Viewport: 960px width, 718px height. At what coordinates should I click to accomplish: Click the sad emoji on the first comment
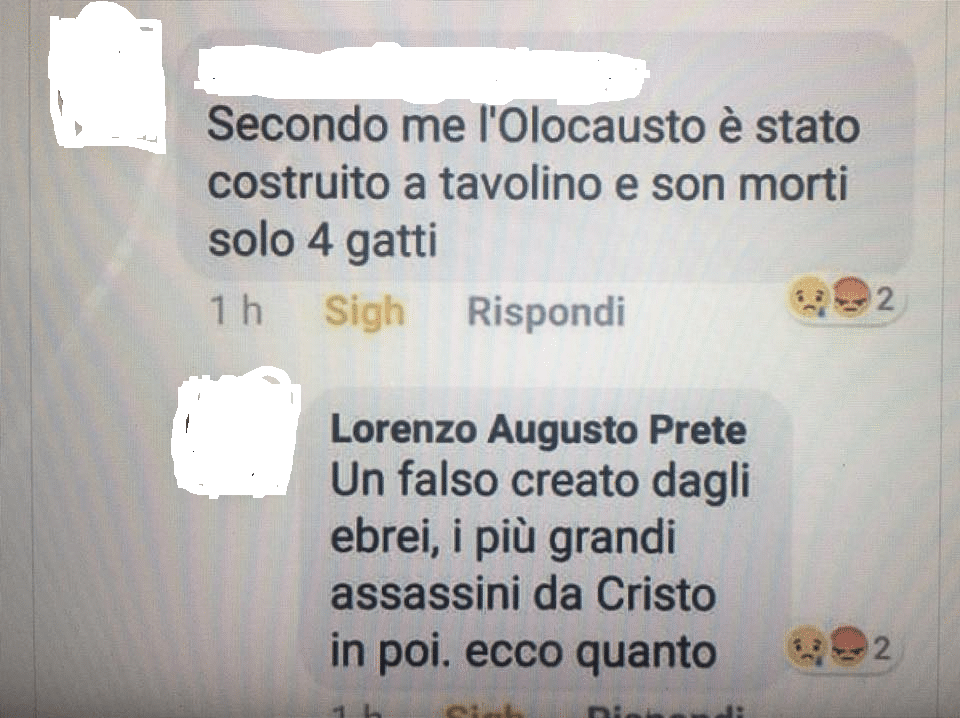(x=809, y=297)
